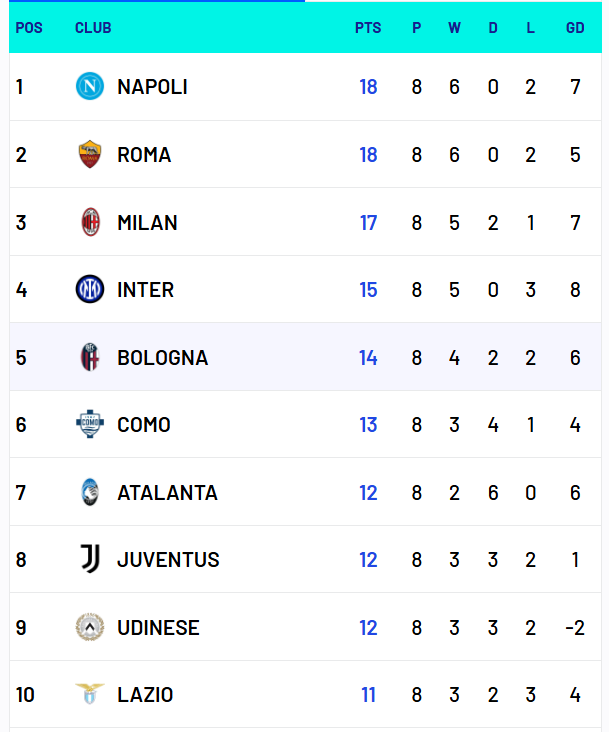Click the GD column header
Viewport: 609px width, 732px height.
[x=575, y=28]
